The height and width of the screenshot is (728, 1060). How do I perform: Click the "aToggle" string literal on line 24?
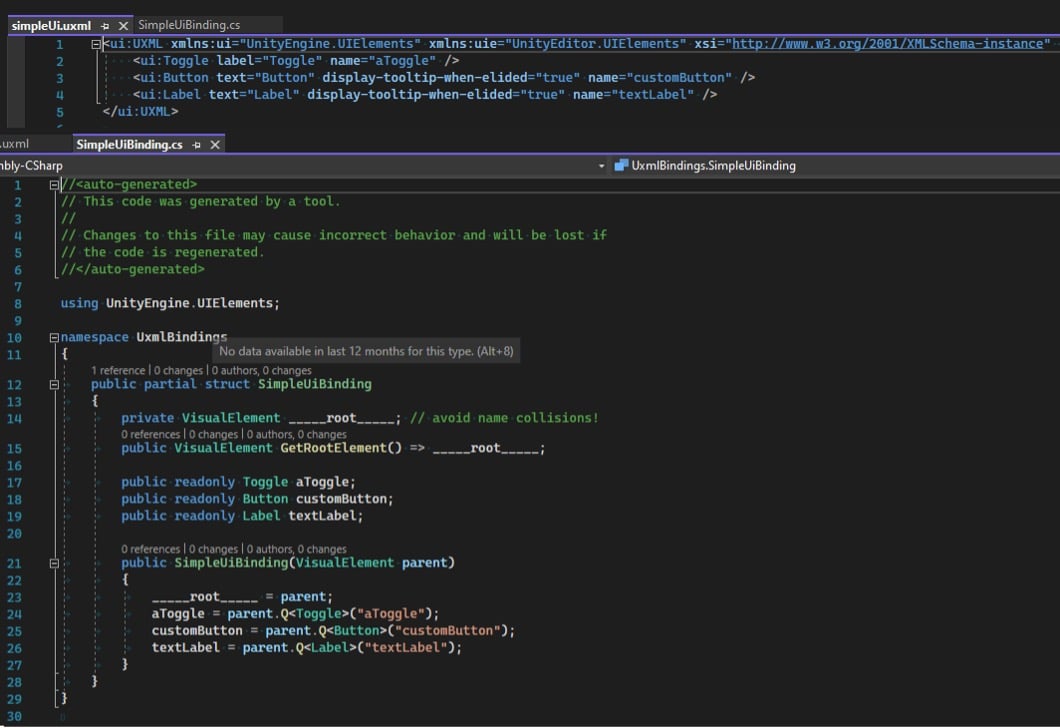391,614
